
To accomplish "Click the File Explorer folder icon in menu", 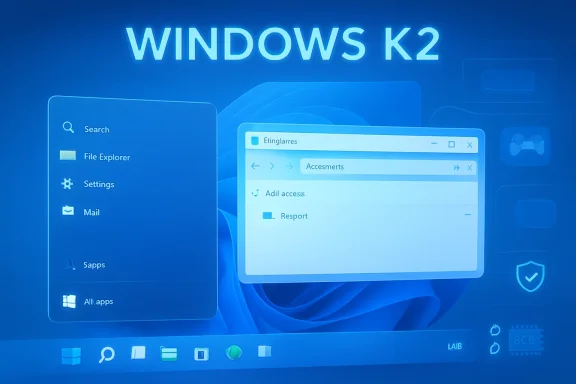I will coord(68,155).
